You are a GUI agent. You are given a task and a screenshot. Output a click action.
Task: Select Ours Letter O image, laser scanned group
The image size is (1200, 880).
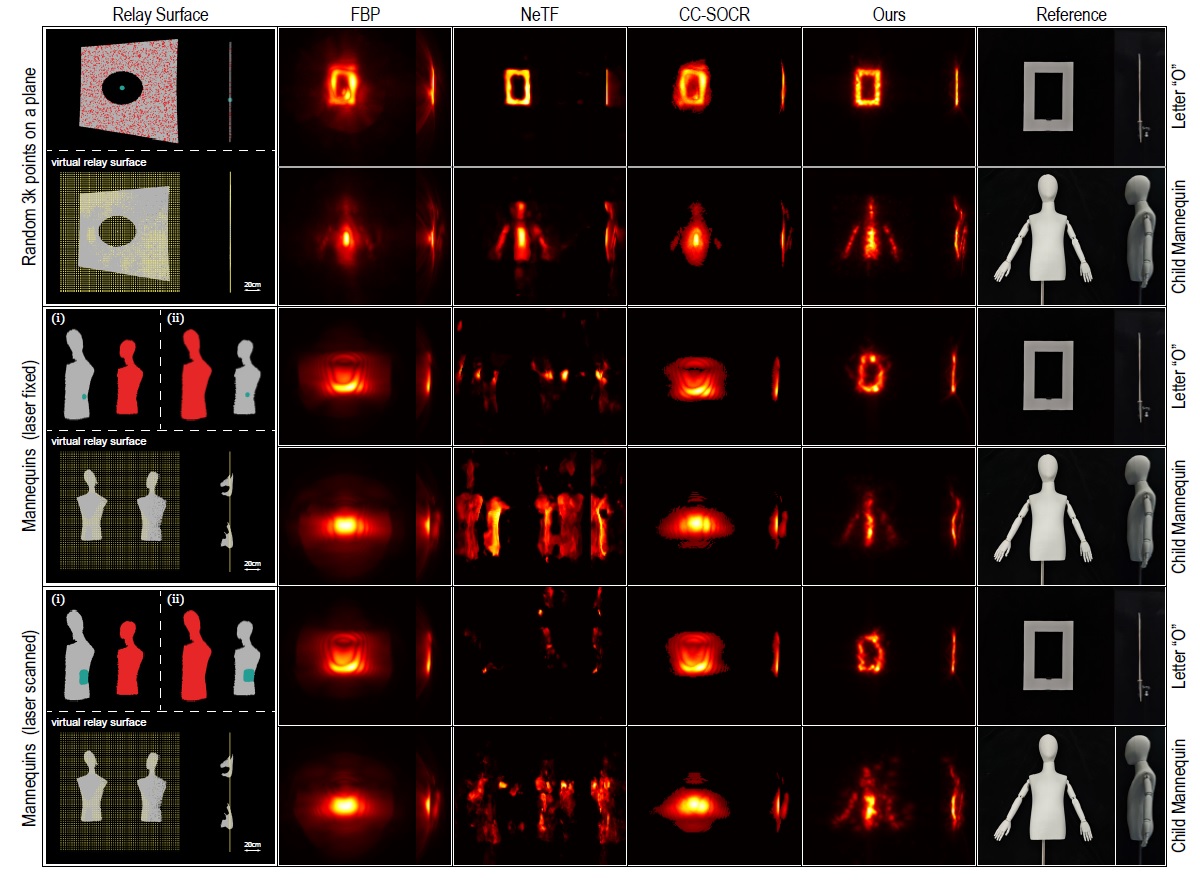[x=889, y=656]
